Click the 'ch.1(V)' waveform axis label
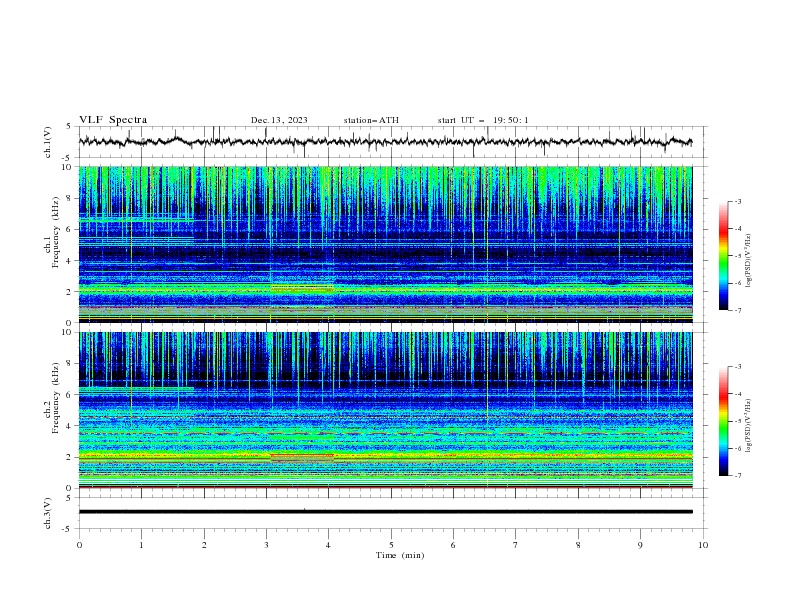Screen dimensions: 792x612 48,142
